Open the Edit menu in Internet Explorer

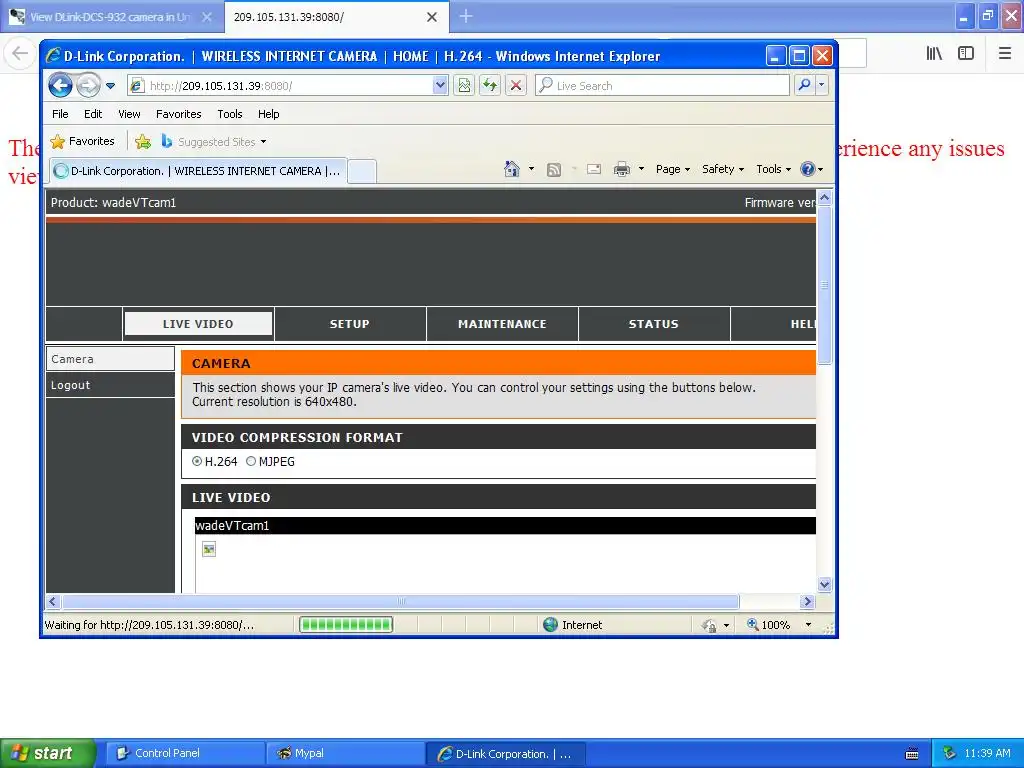[x=93, y=114]
